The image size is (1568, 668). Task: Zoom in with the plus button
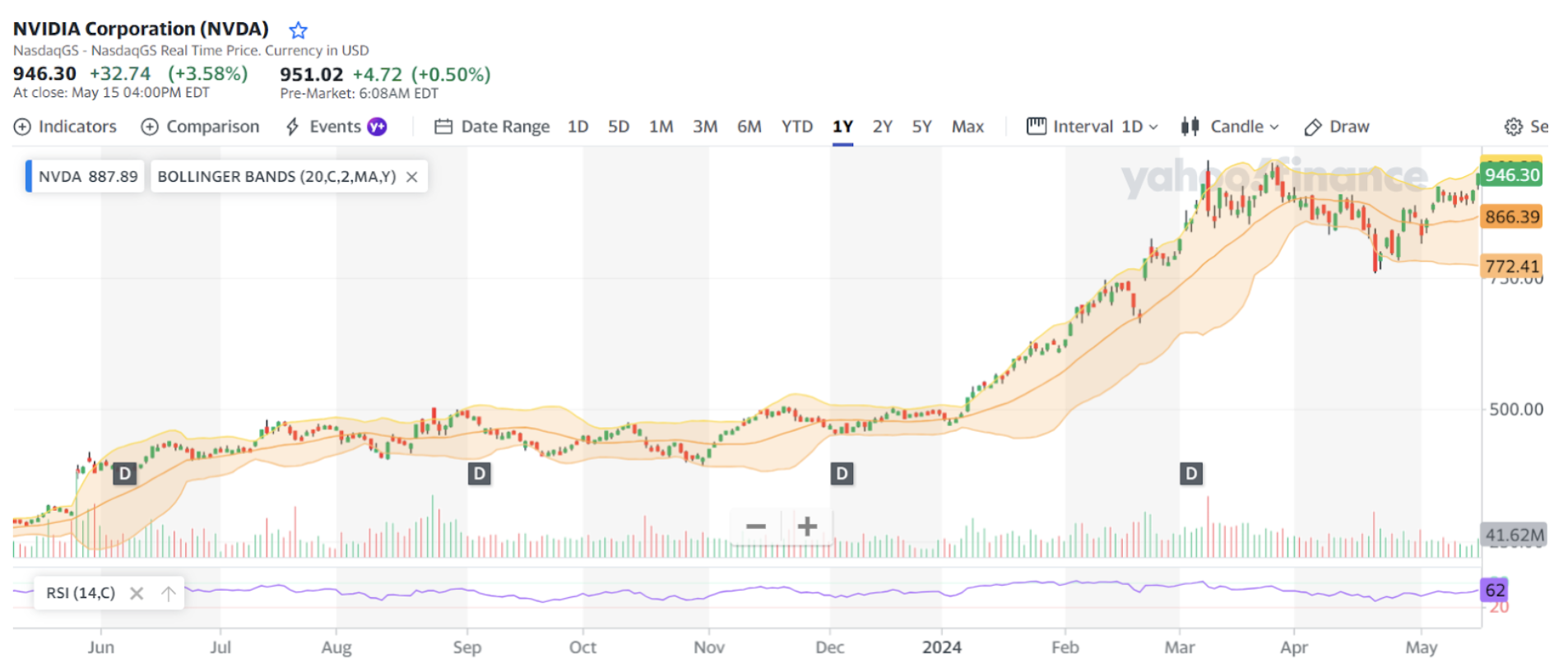point(807,527)
